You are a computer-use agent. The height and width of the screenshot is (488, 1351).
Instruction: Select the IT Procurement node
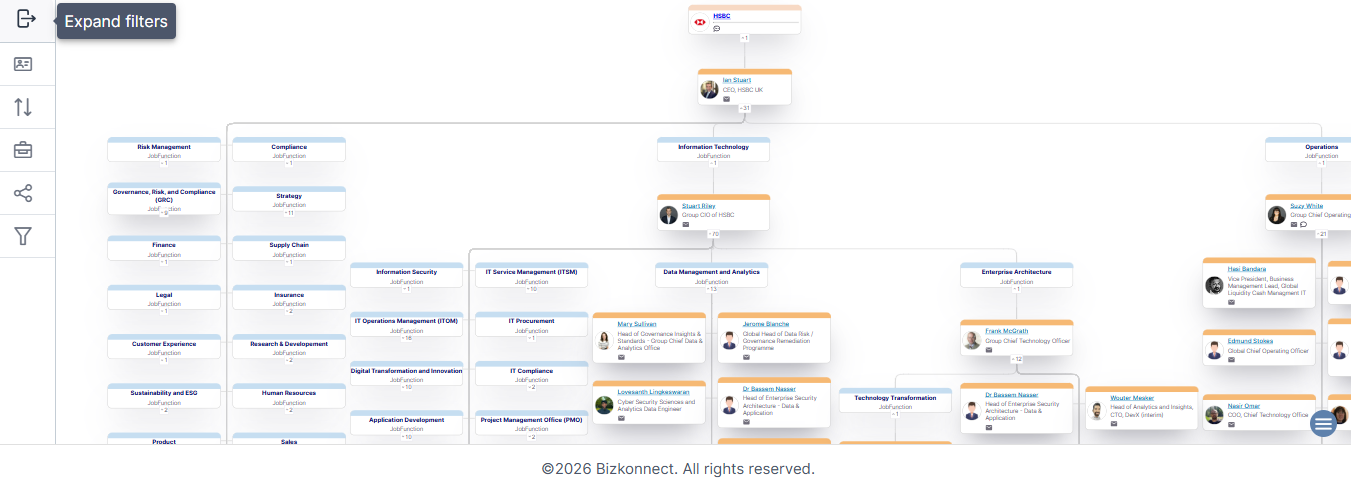tap(531, 325)
